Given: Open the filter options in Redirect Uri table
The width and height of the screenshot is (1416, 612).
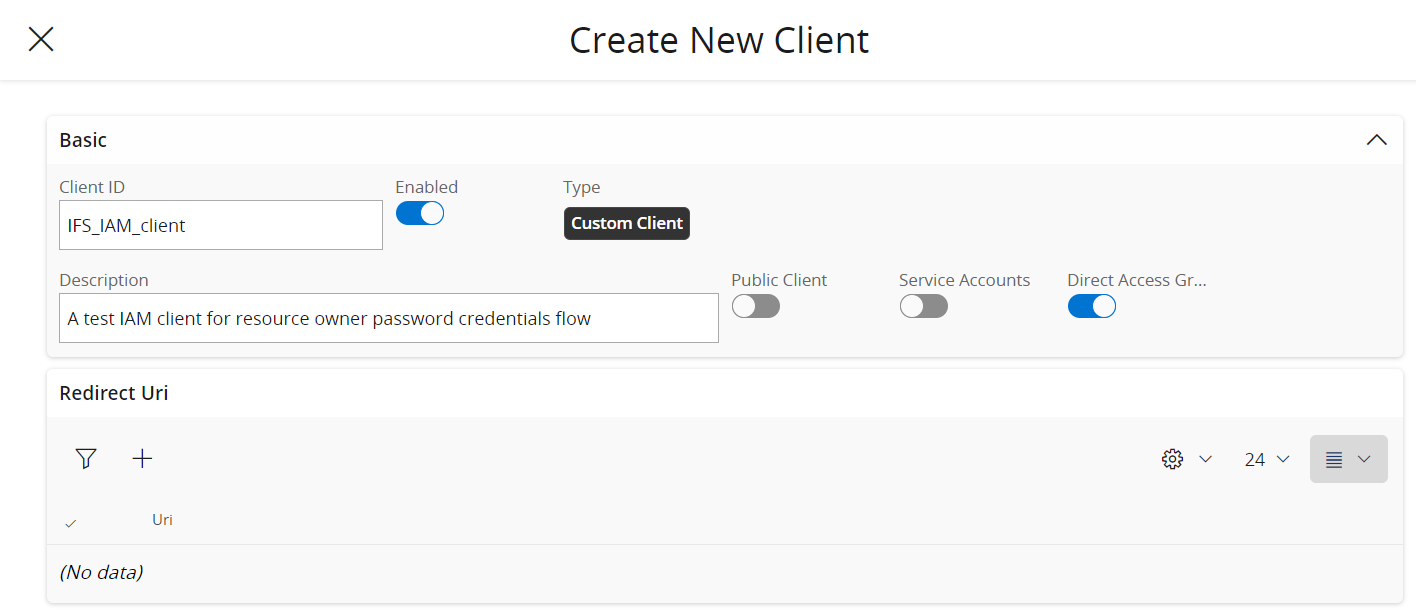Looking at the screenshot, I should (86, 458).
